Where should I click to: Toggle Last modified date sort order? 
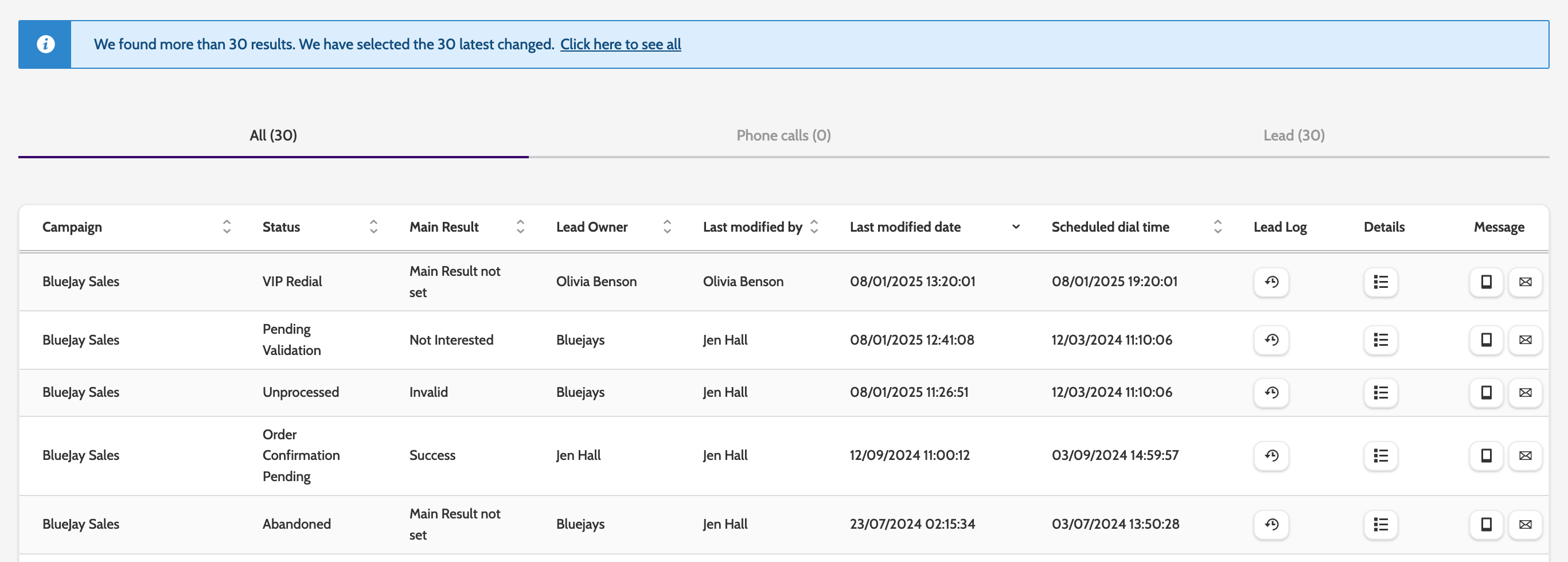pyautogui.click(x=1015, y=227)
